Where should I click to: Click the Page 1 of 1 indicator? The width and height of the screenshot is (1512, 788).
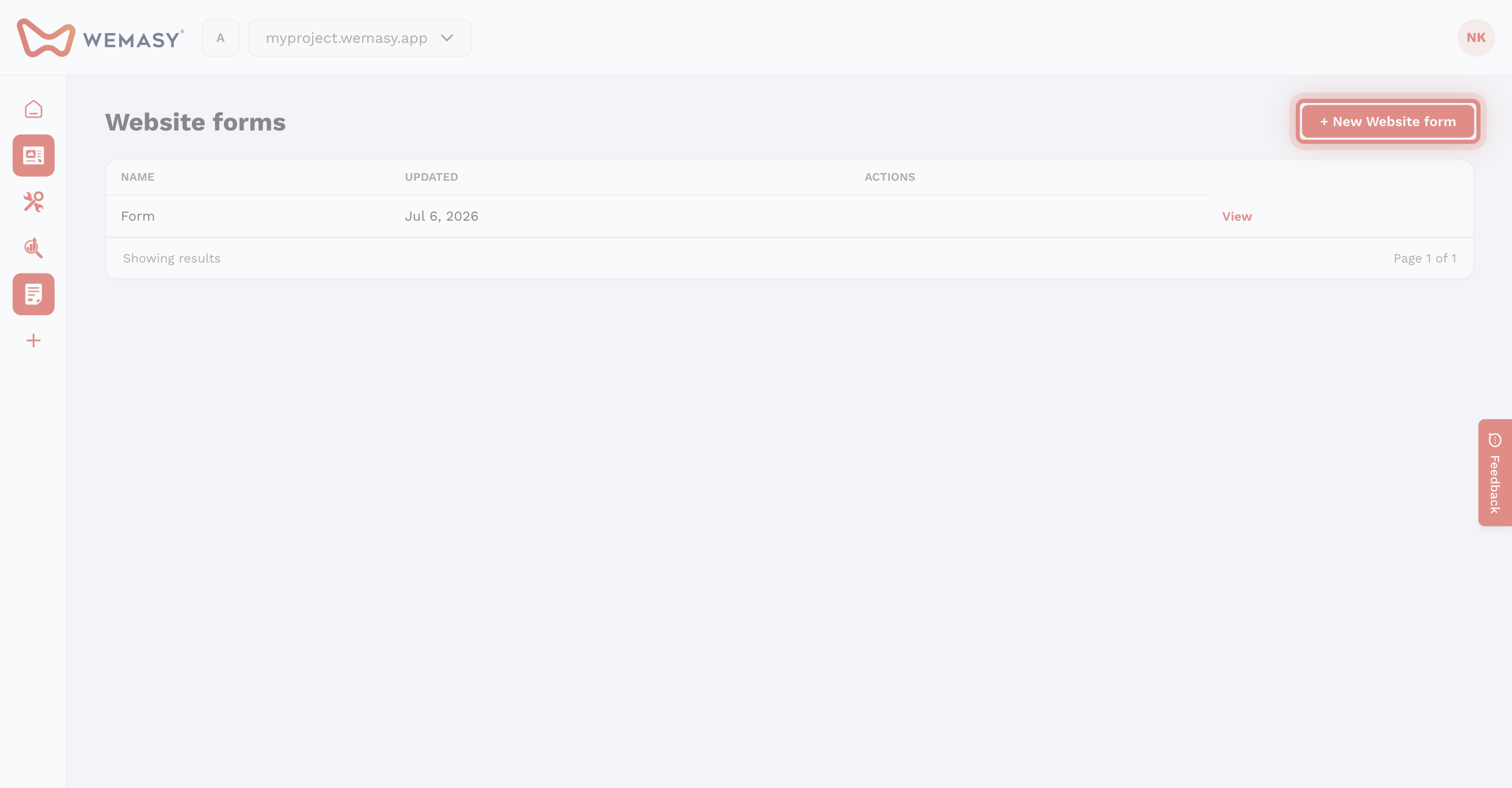[x=1424, y=259]
